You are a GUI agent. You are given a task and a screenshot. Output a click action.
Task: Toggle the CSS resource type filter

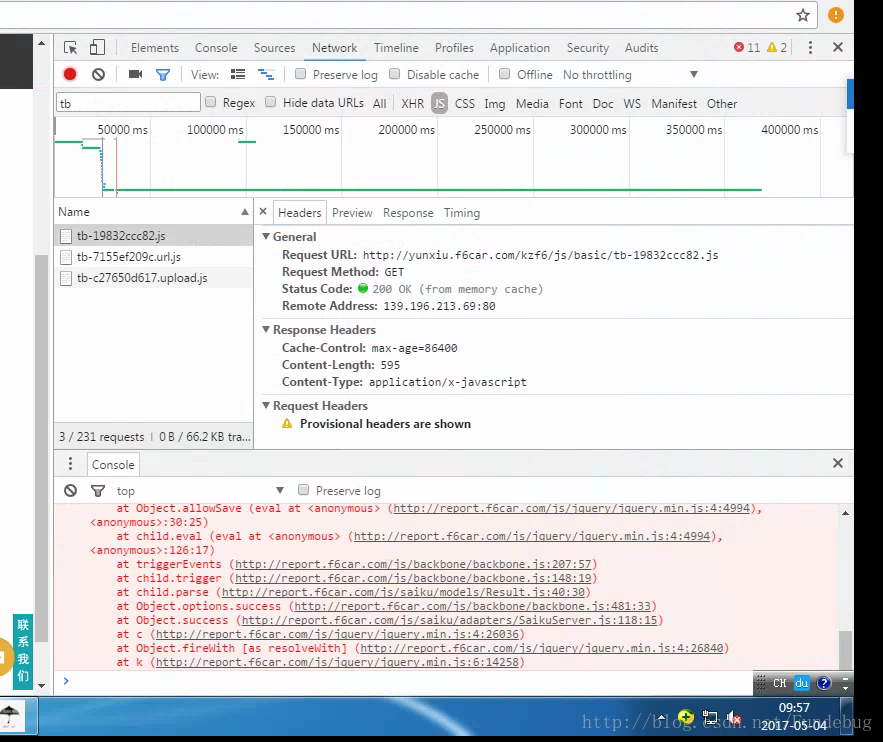coord(465,104)
